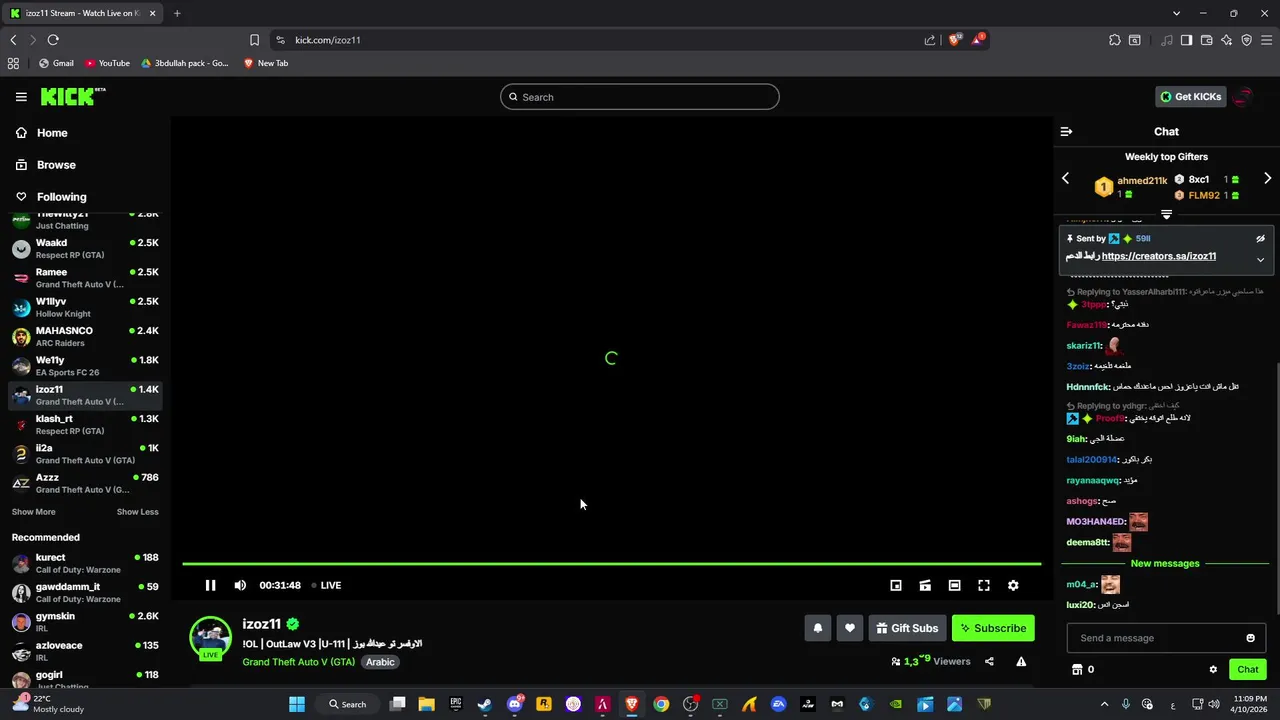This screenshot has width=1280, height=720.
Task: Expand following list with Show More
Action: 33,512
